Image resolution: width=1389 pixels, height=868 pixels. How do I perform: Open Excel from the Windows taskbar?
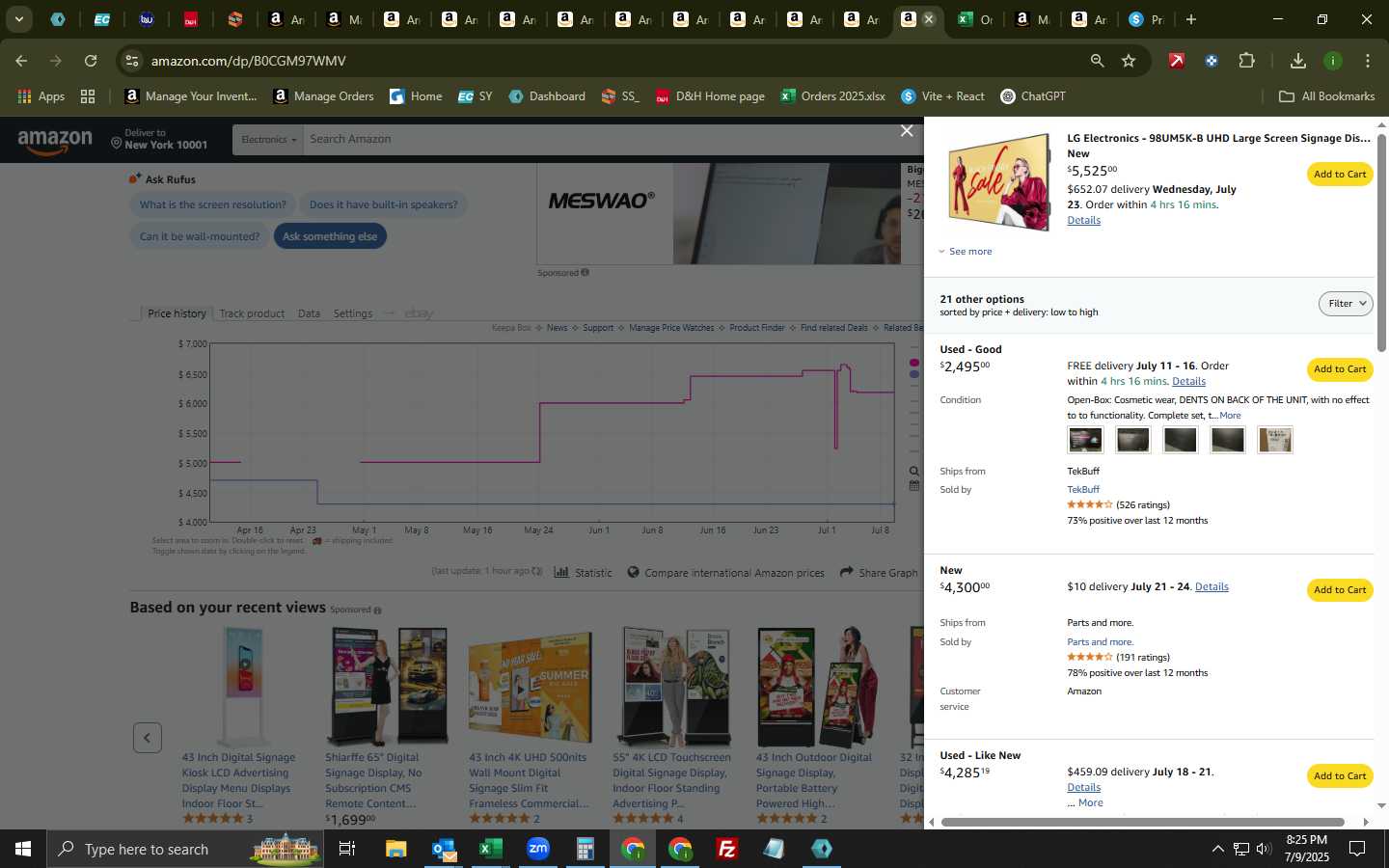[490, 849]
